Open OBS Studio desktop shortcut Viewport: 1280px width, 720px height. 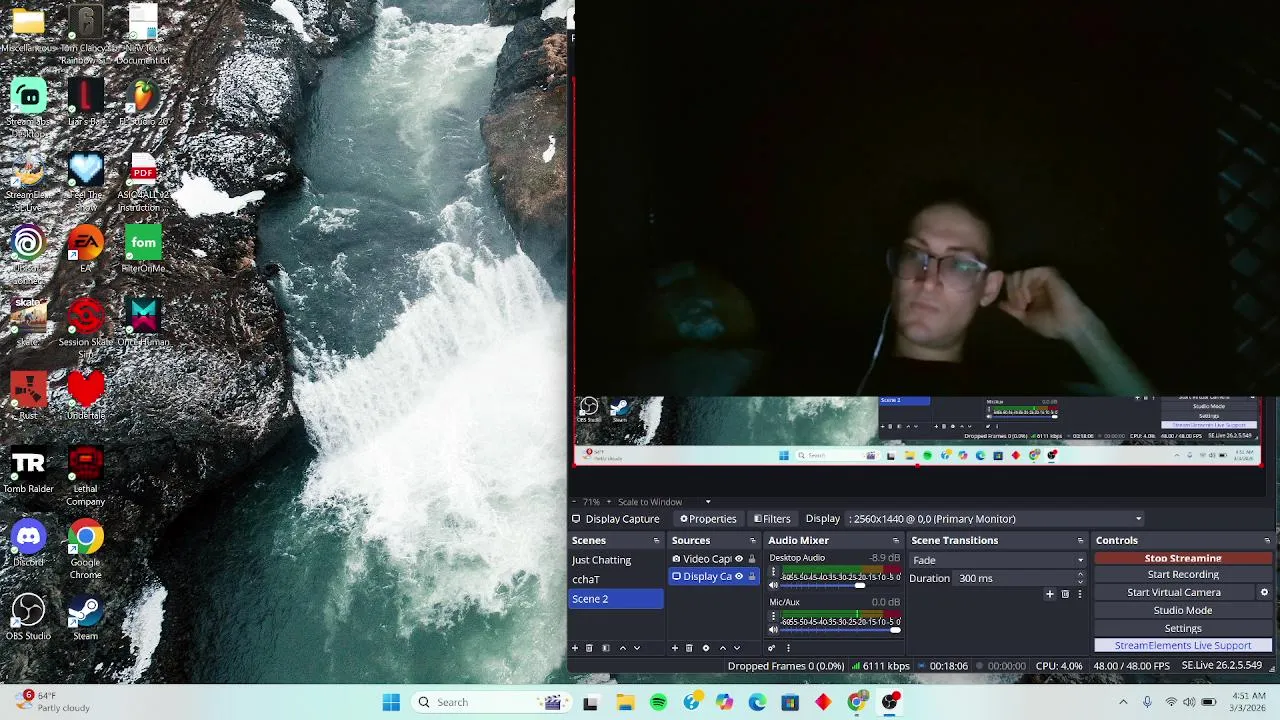tap(28, 616)
